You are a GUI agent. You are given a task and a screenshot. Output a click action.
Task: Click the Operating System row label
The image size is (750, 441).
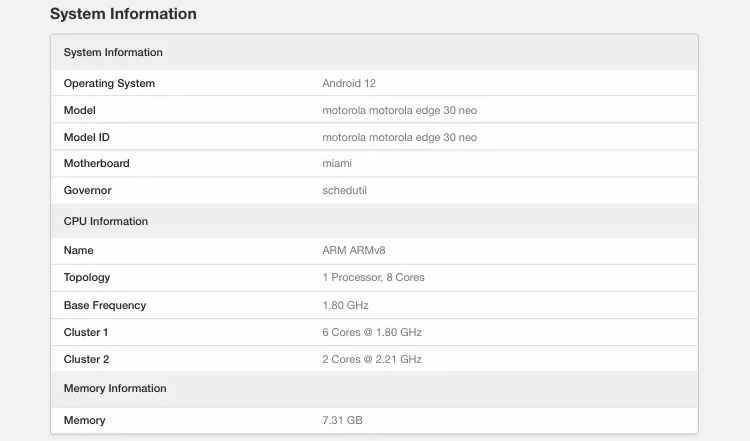click(x=109, y=83)
